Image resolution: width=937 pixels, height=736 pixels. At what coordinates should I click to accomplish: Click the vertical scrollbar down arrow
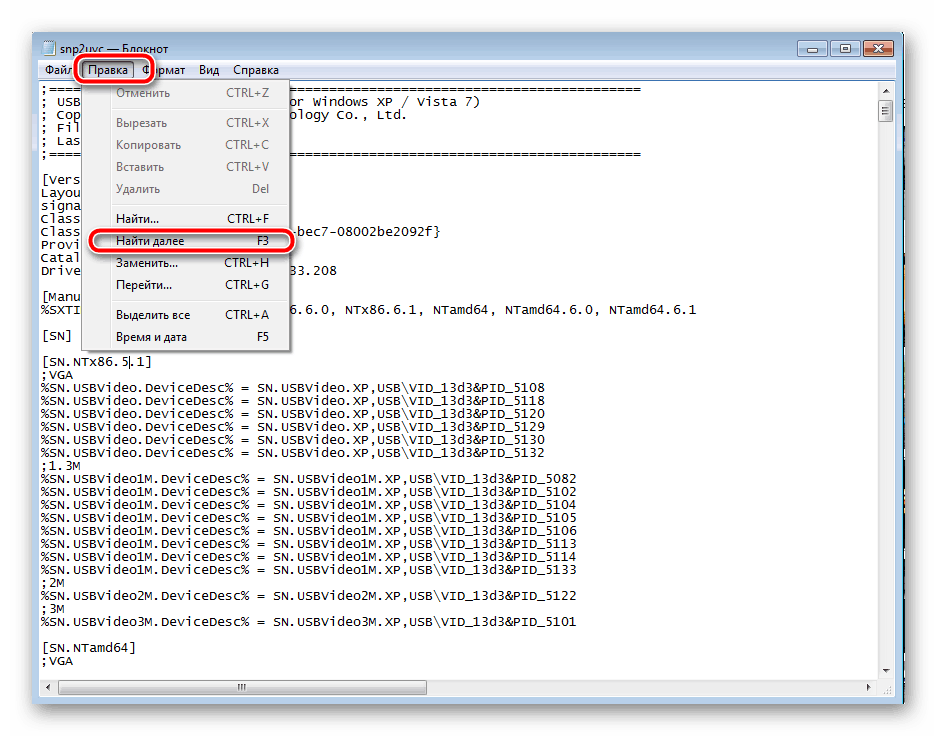885,670
